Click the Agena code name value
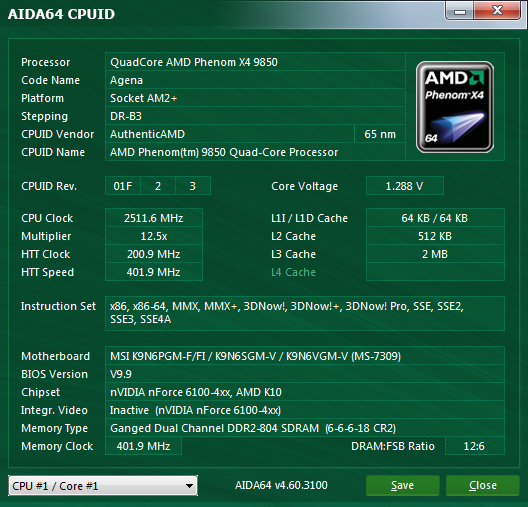This screenshot has width=528, height=507. coord(255,80)
